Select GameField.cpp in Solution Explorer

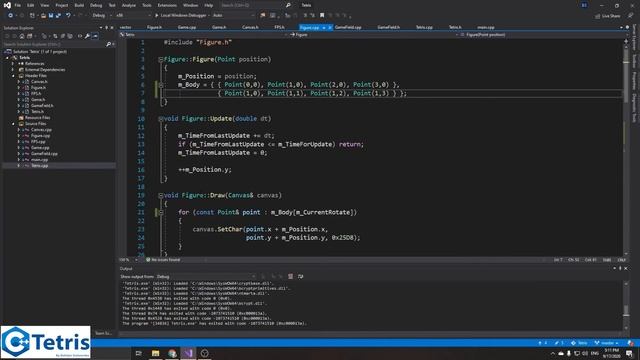tap(44, 154)
